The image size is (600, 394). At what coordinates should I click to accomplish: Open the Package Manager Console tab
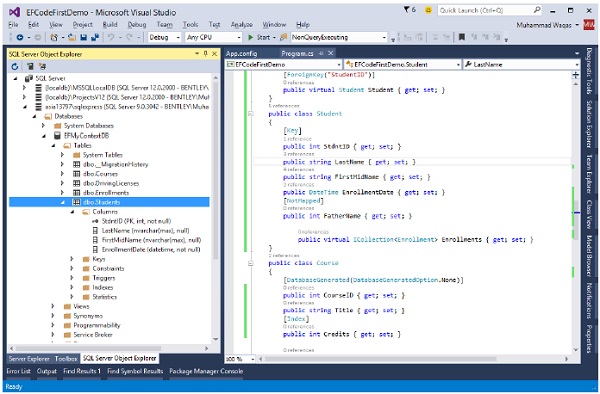click(206, 371)
